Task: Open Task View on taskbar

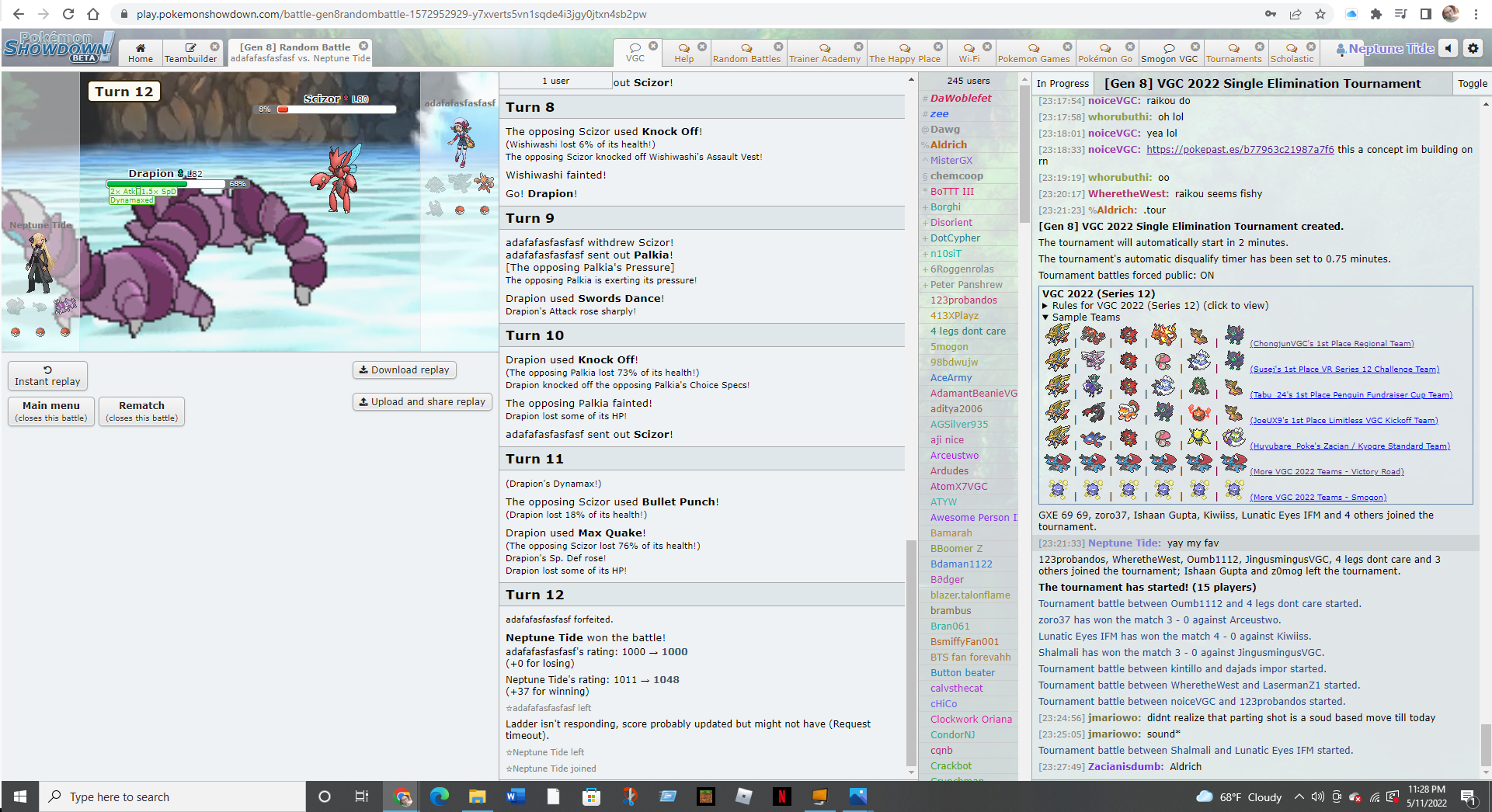Action: [x=362, y=796]
